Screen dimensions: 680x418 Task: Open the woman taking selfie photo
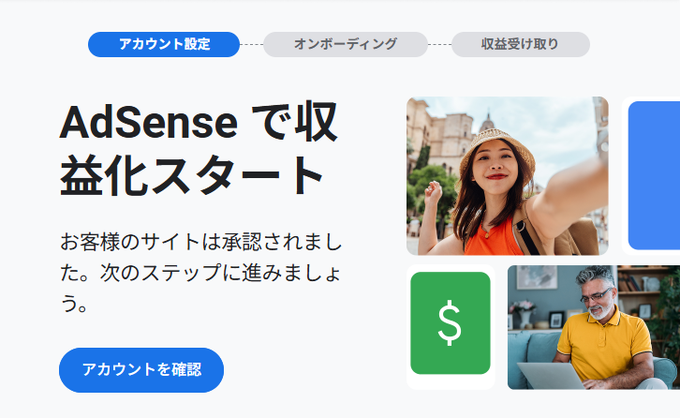click(x=507, y=176)
